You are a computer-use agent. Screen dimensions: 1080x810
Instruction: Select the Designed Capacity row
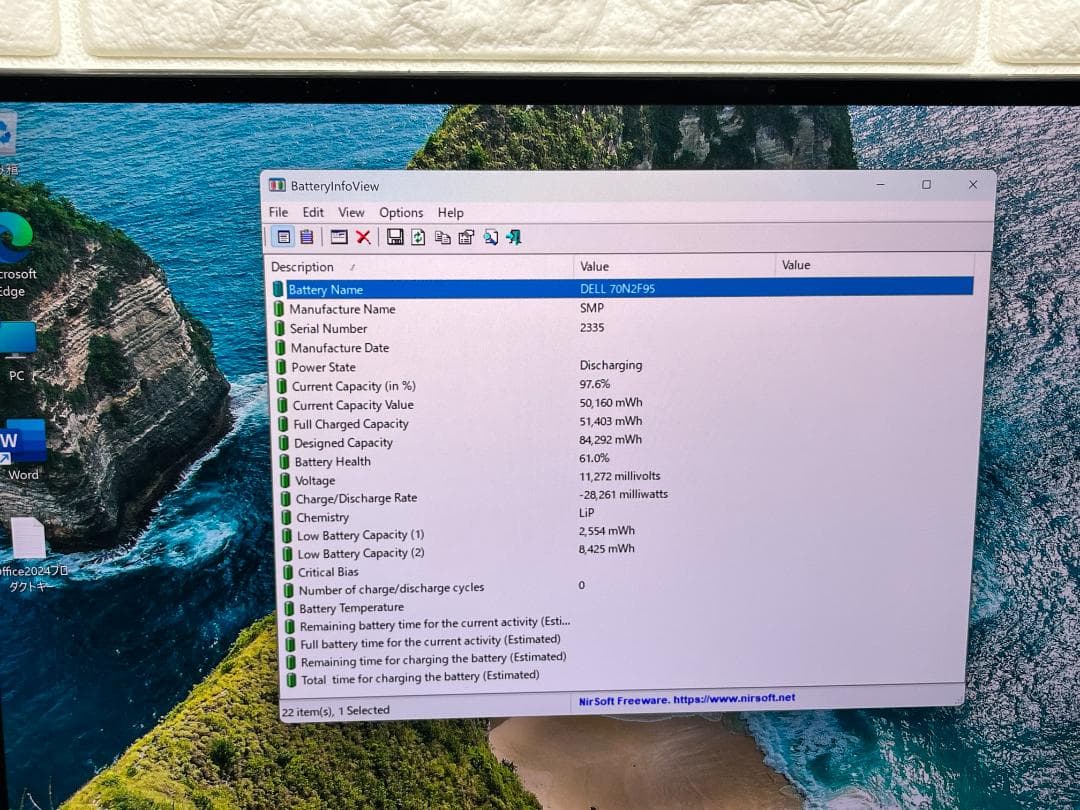click(x=345, y=442)
